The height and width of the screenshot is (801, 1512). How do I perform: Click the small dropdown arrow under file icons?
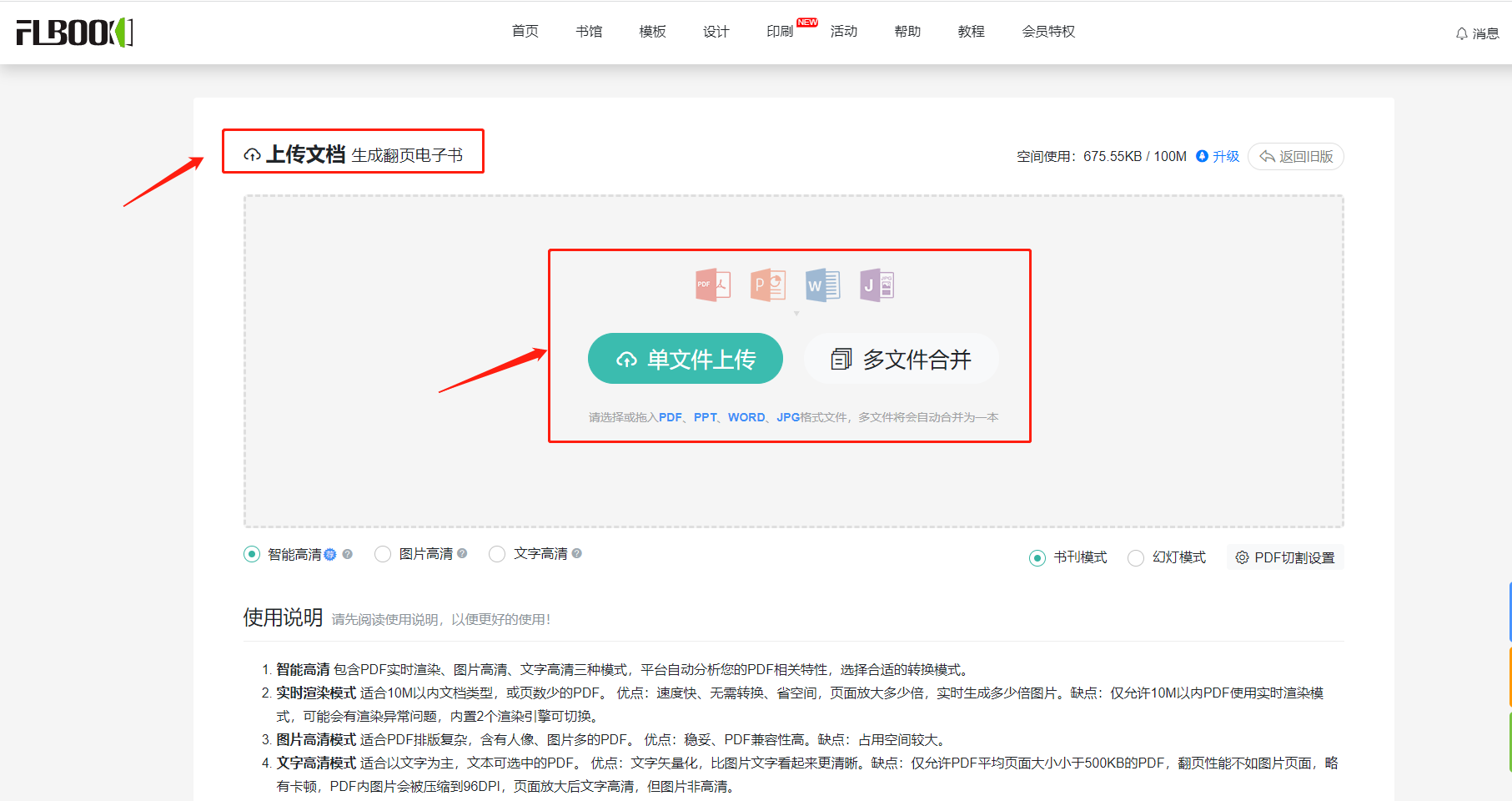pyautogui.click(x=796, y=314)
